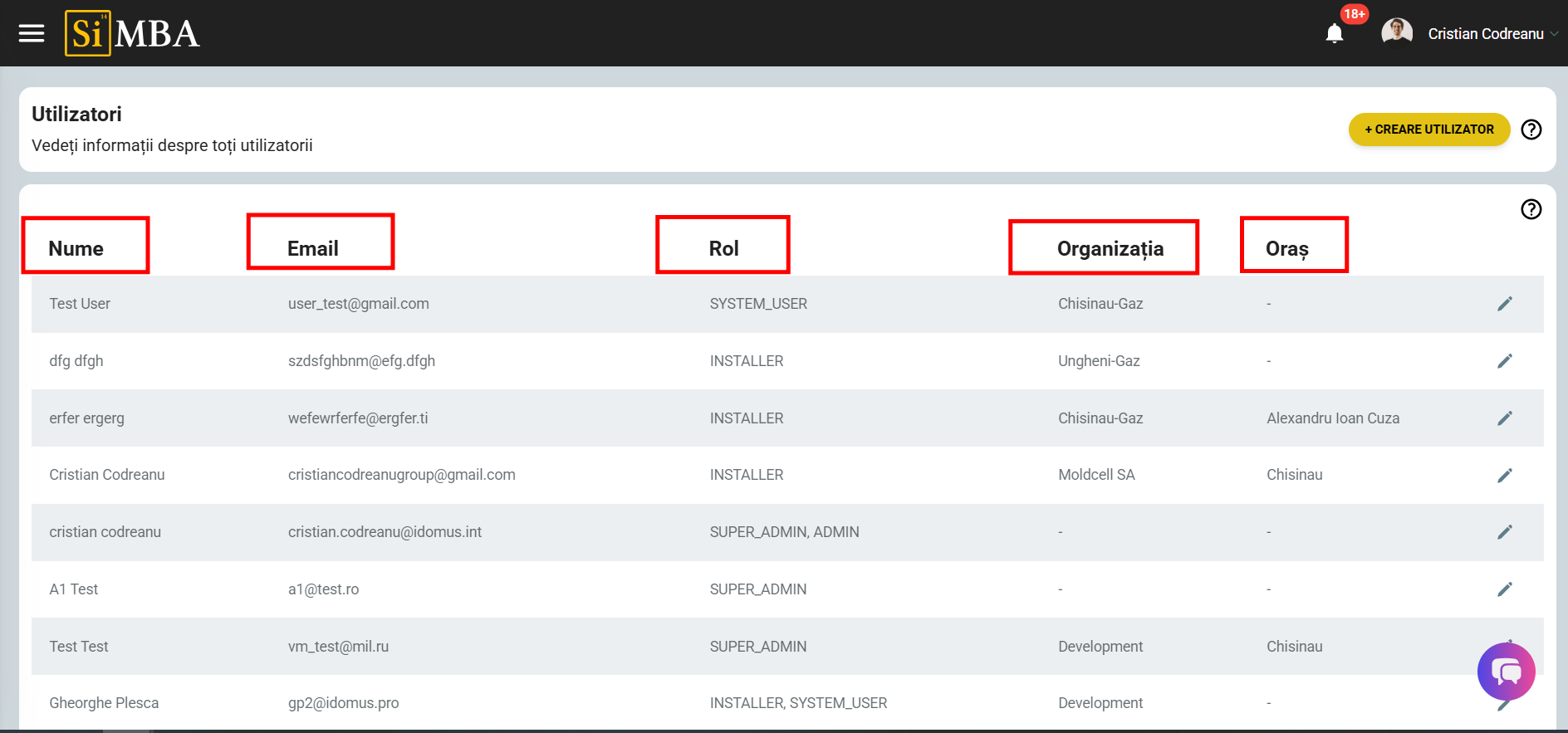
Task: Click the user profile avatar
Action: click(x=1396, y=33)
